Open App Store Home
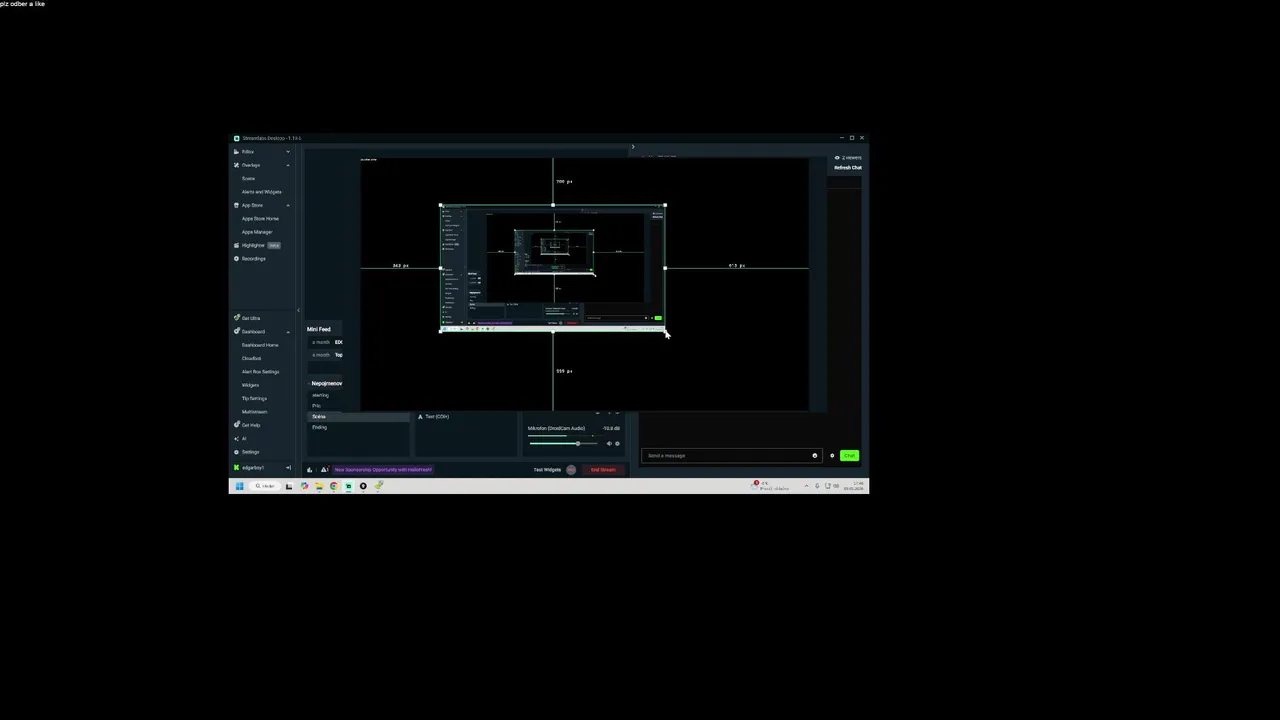The image size is (1280, 720). [x=260, y=218]
